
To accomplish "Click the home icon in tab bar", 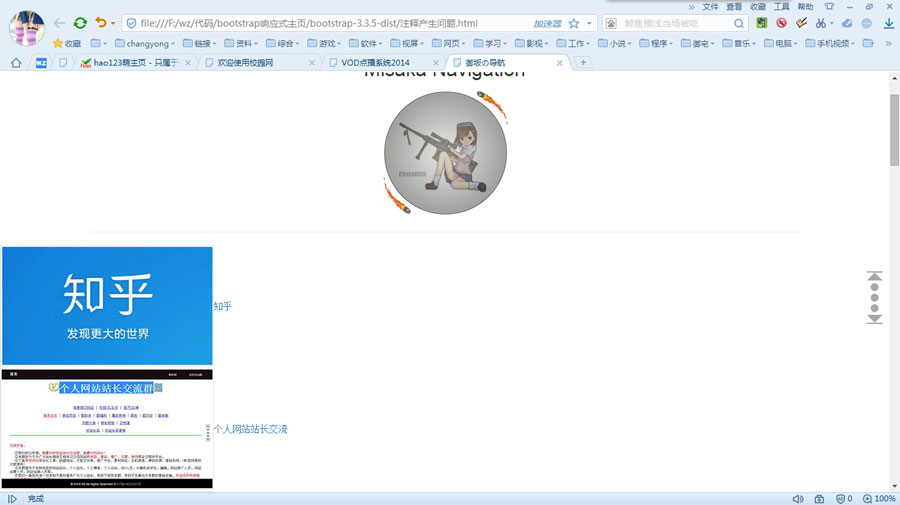I will click(15, 62).
